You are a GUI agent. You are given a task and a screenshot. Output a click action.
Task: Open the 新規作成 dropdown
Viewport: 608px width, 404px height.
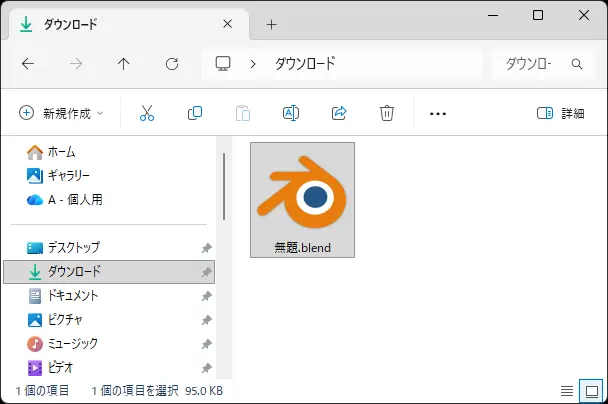coord(61,113)
